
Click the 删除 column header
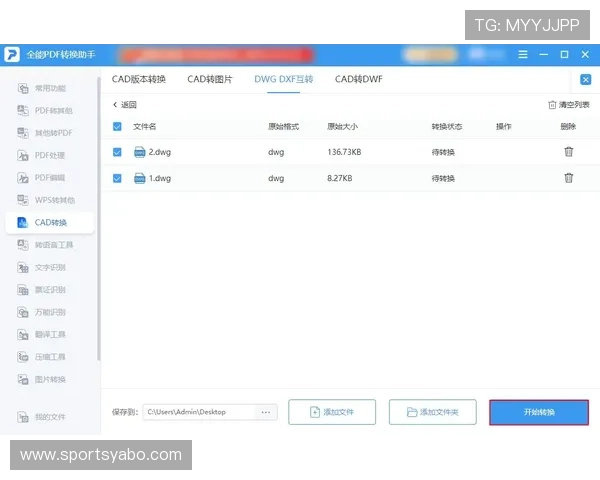pos(568,126)
